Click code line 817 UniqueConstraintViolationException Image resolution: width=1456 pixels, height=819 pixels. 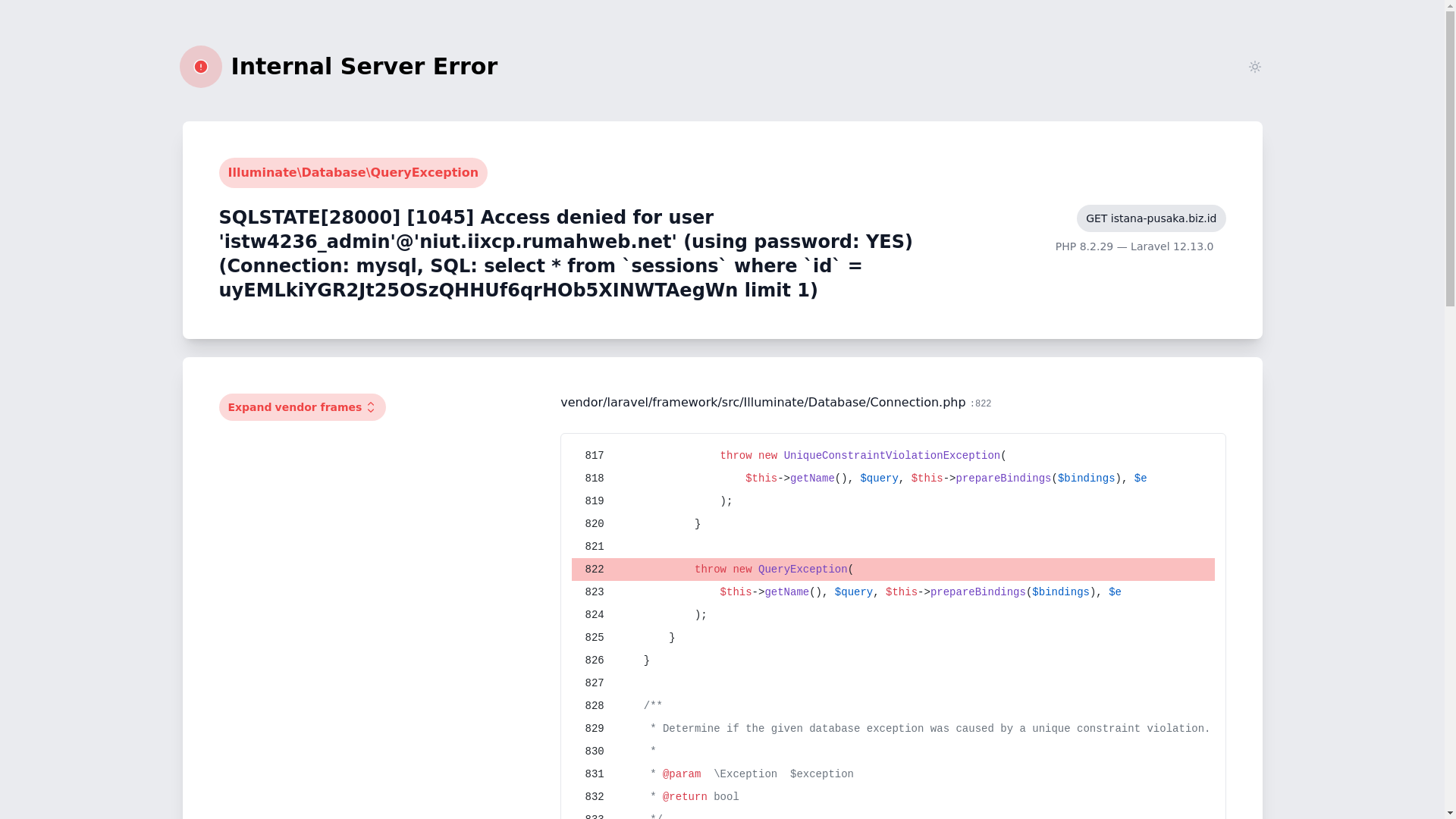click(893, 456)
